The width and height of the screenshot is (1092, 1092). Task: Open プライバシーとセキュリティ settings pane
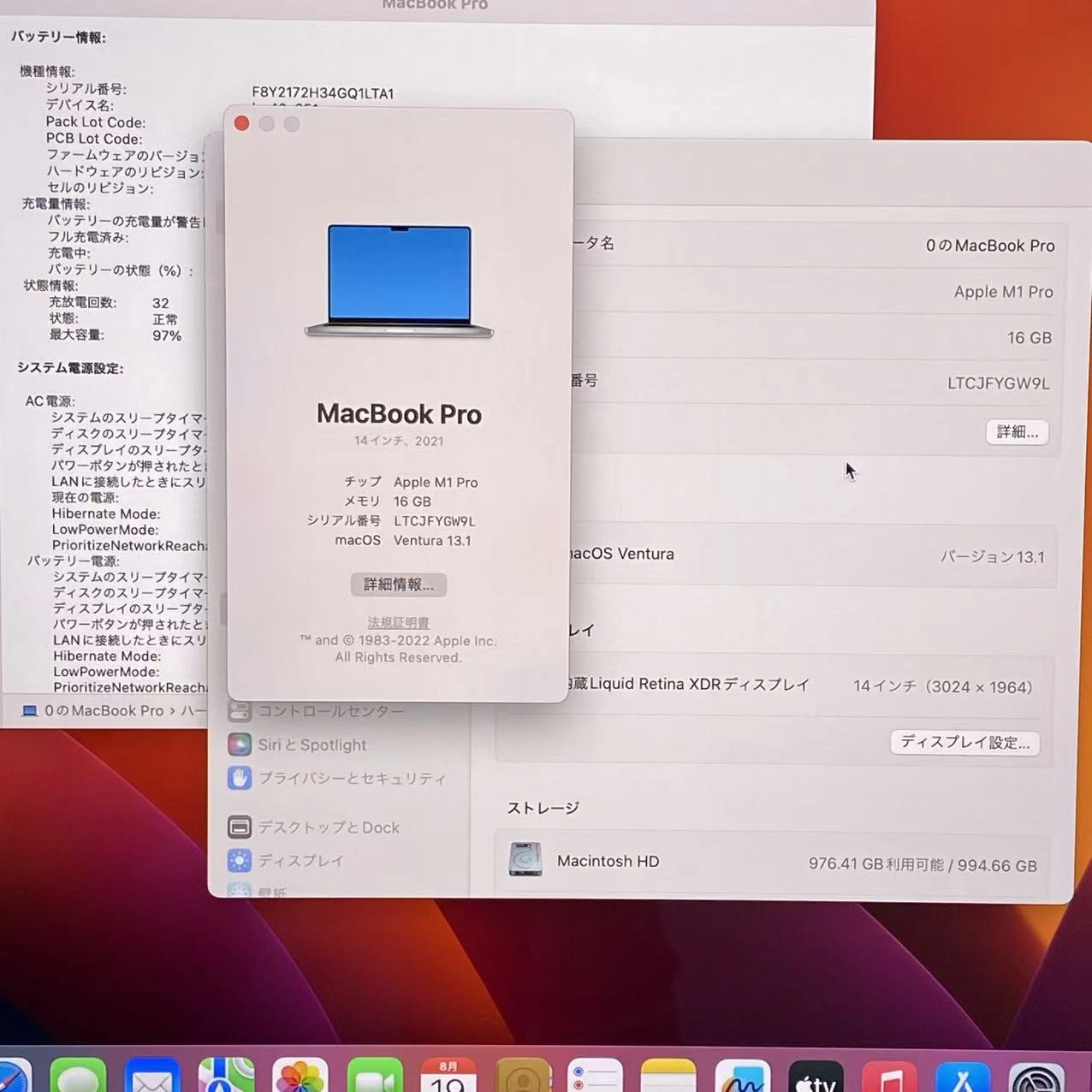pyautogui.click(x=353, y=778)
